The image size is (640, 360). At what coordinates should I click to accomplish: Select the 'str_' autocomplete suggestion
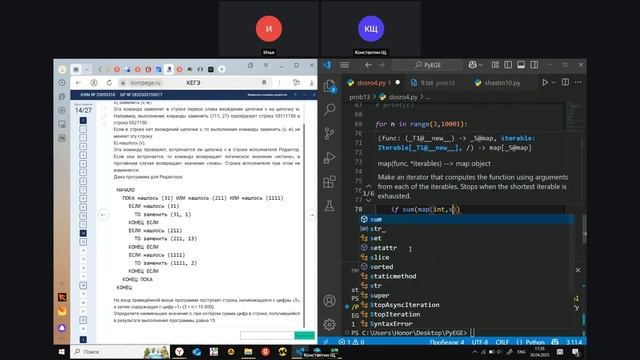click(x=467, y=229)
